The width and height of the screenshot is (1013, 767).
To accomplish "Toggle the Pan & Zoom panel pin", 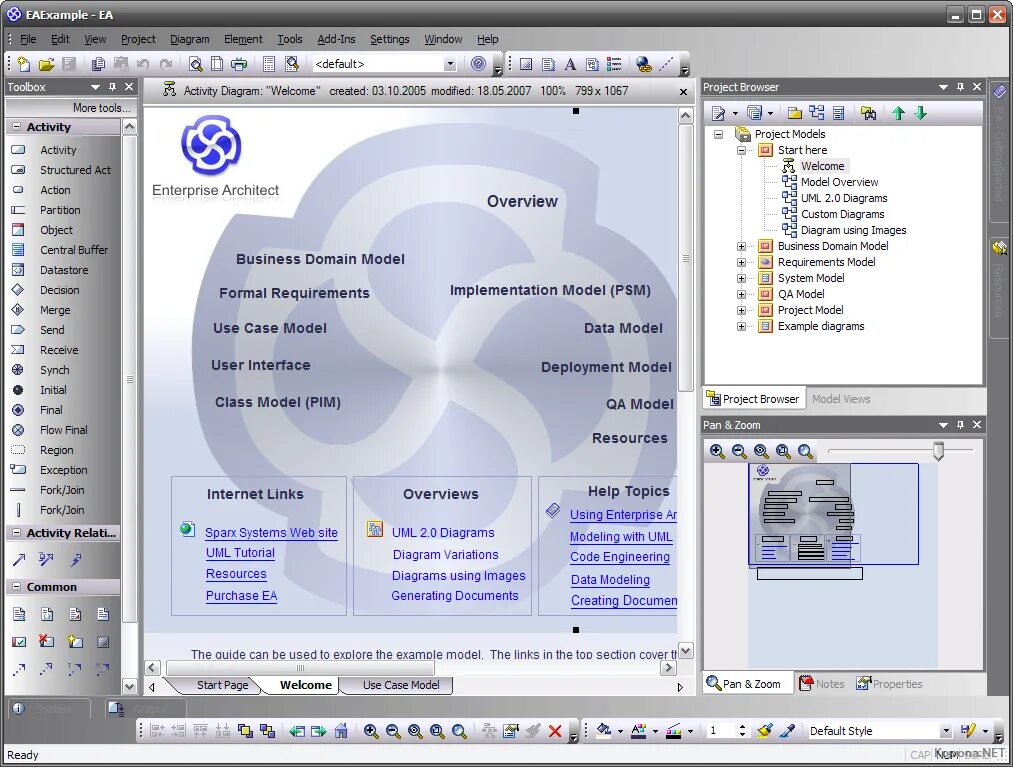I will coord(961,424).
